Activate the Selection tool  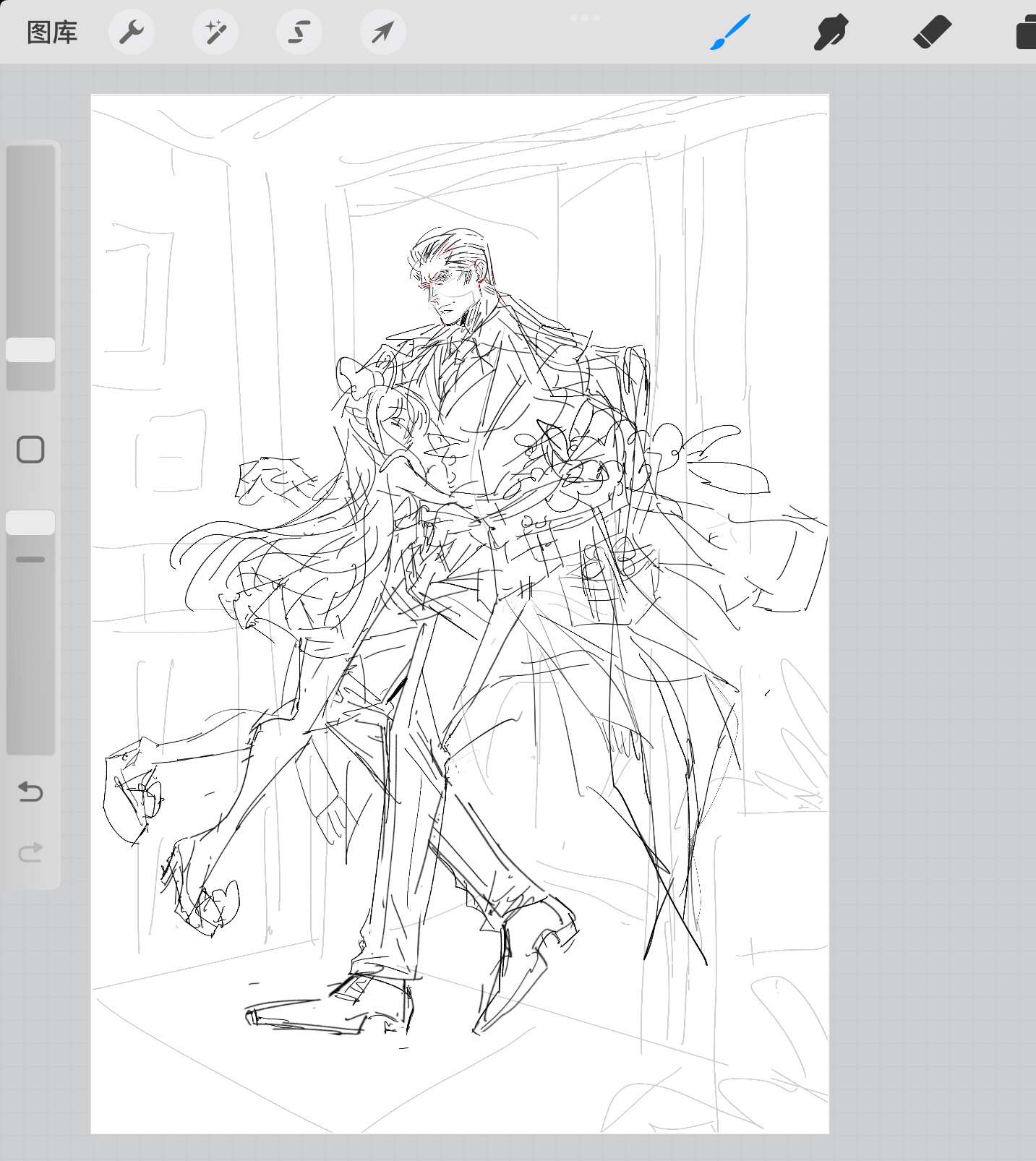point(299,32)
